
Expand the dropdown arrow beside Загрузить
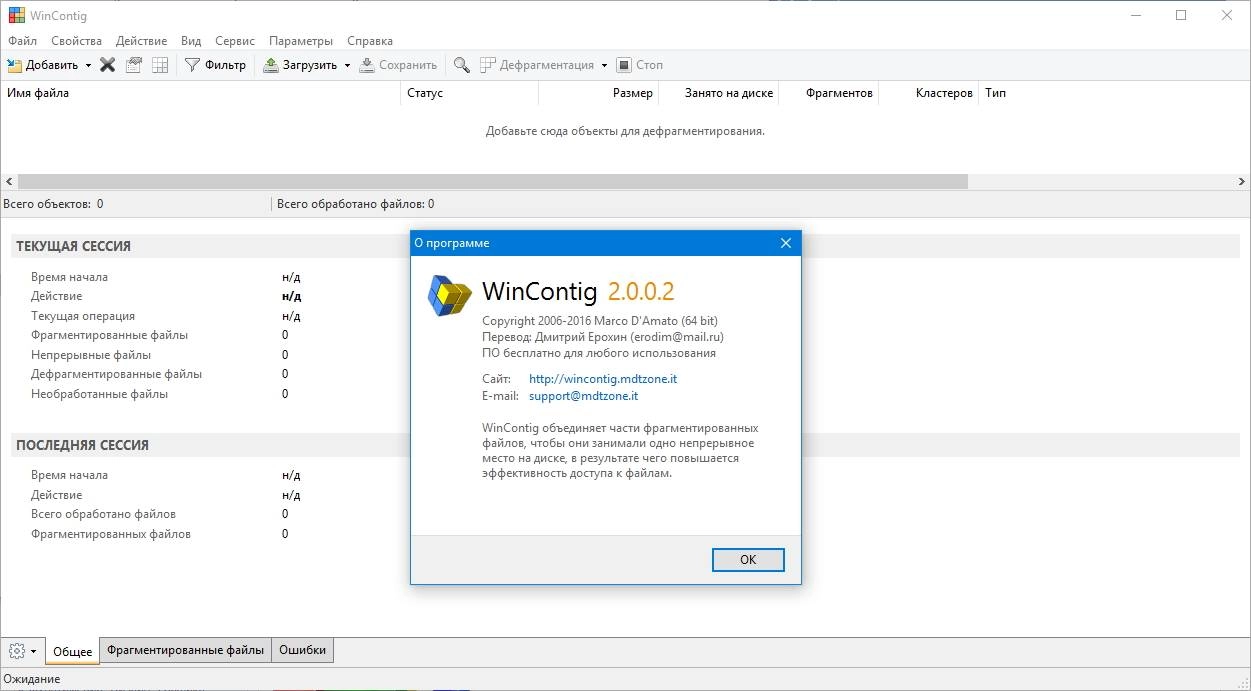pyautogui.click(x=347, y=65)
